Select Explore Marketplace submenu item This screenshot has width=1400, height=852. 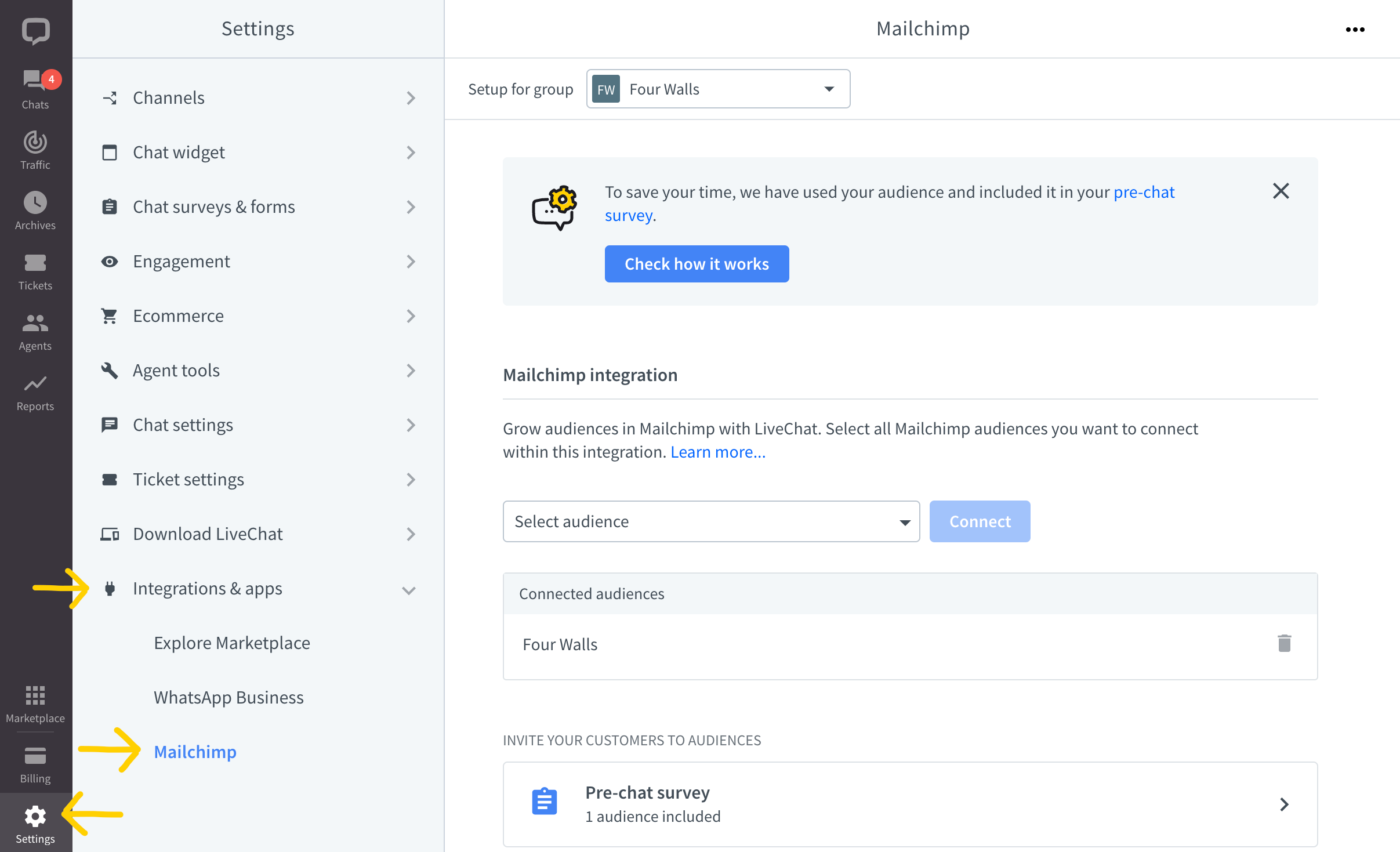tap(232, 643)
